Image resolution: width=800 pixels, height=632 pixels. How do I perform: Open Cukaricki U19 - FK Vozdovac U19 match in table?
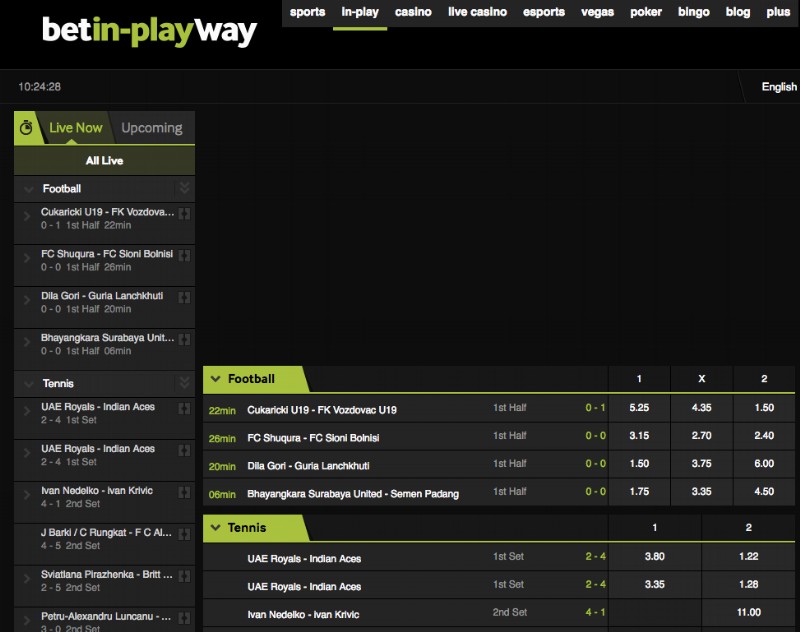(x=321, y=410)
